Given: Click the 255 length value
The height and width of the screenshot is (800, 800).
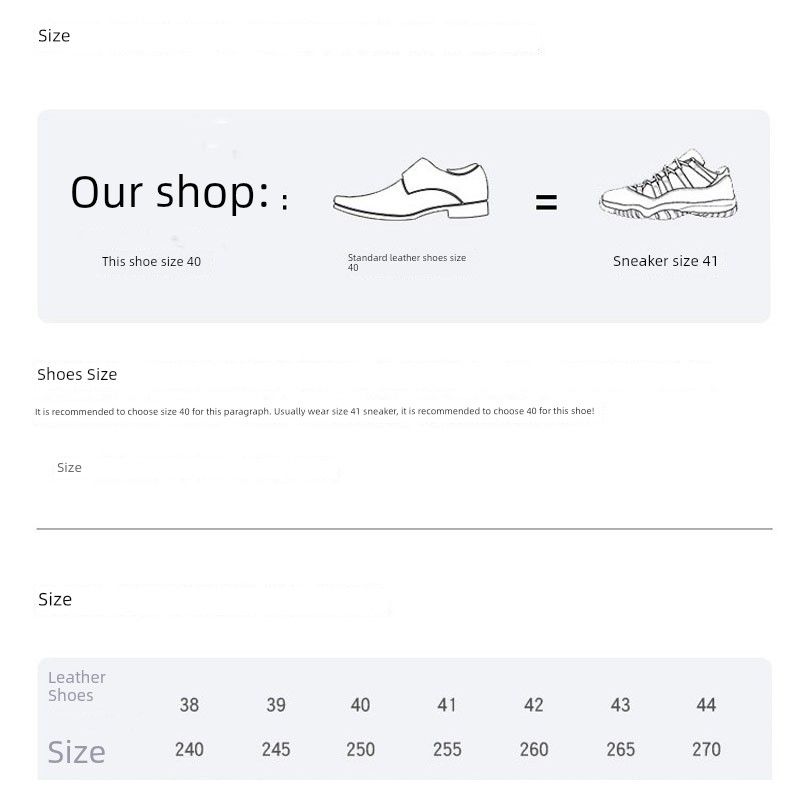Looking at the screenshot, I should 447,749.
